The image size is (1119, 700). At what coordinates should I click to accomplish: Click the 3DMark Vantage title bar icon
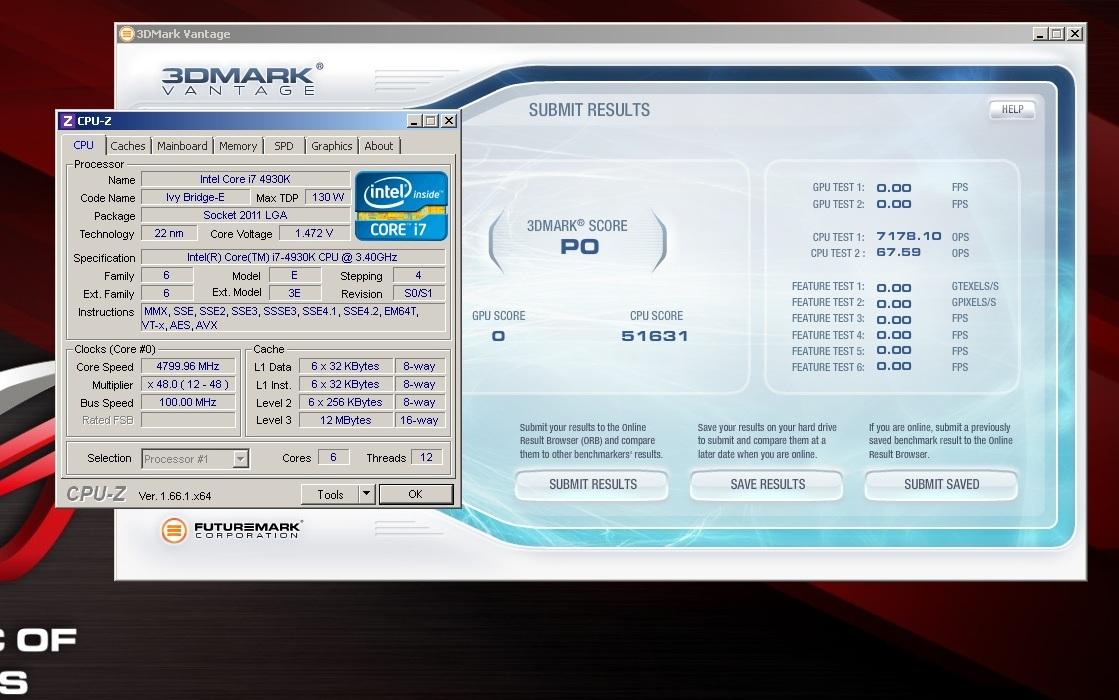click(x=126, y=34)
